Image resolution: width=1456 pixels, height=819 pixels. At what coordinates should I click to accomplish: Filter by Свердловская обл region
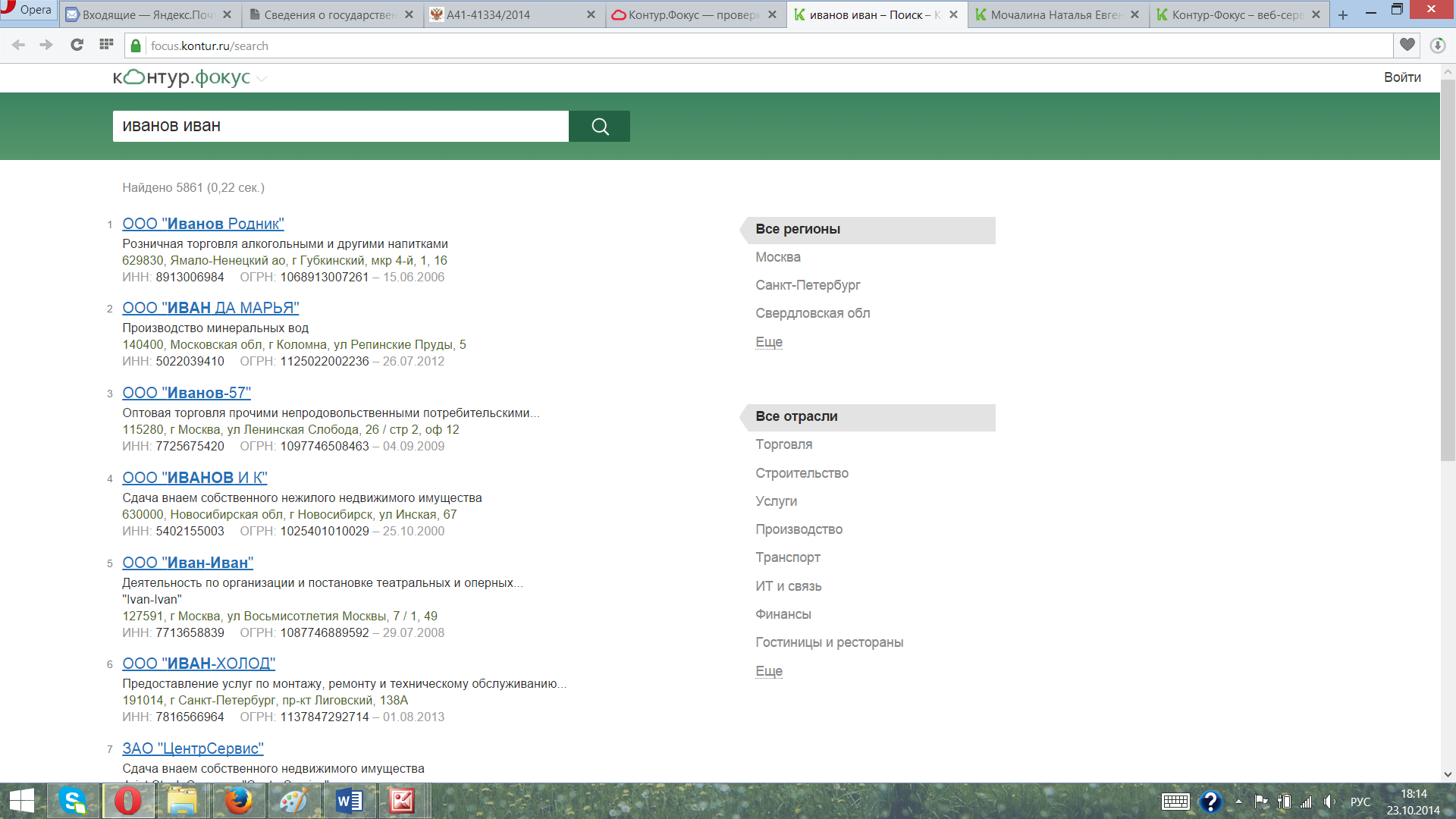813,313
